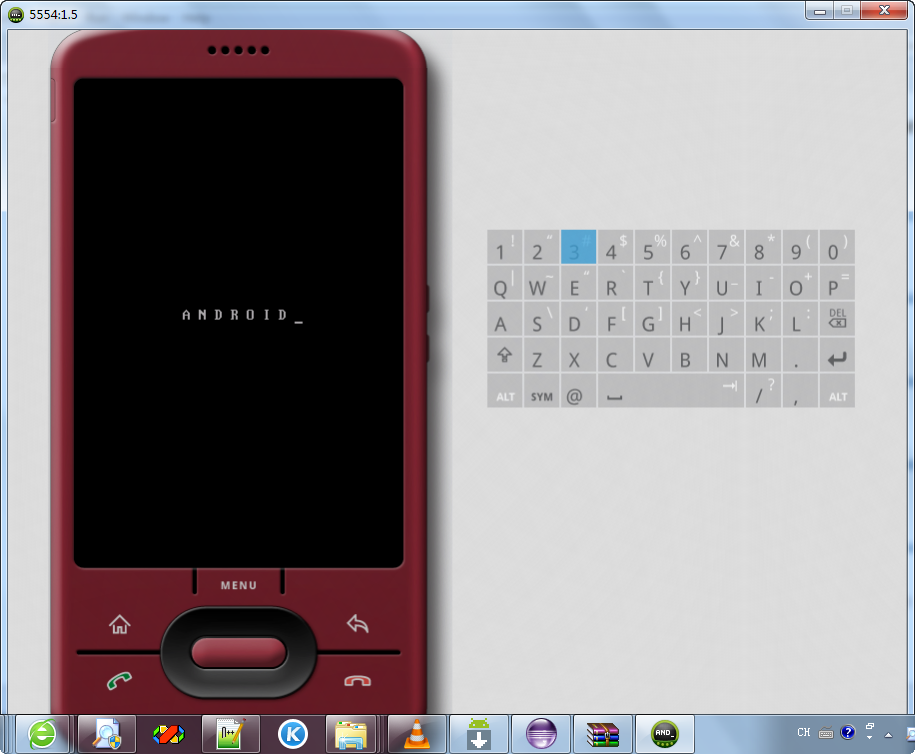Screen dimensions: 915x754
Task: Click the Y key
Action: click(689, 283)
